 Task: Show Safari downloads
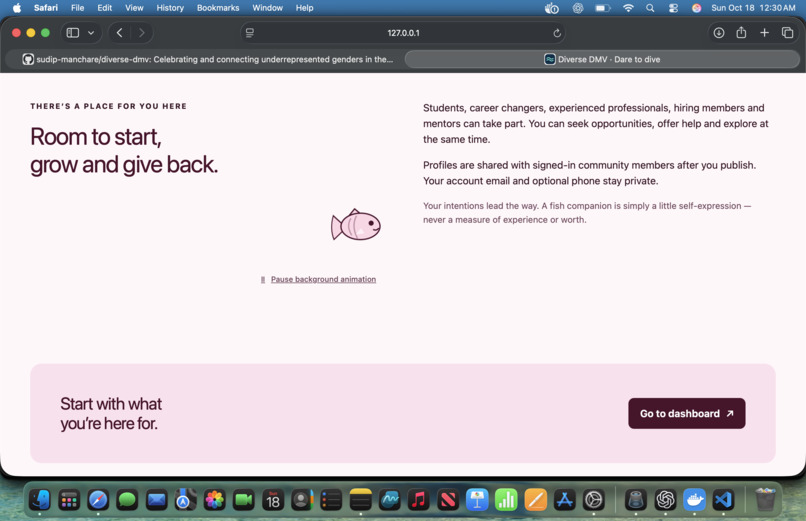click(719, 33)
